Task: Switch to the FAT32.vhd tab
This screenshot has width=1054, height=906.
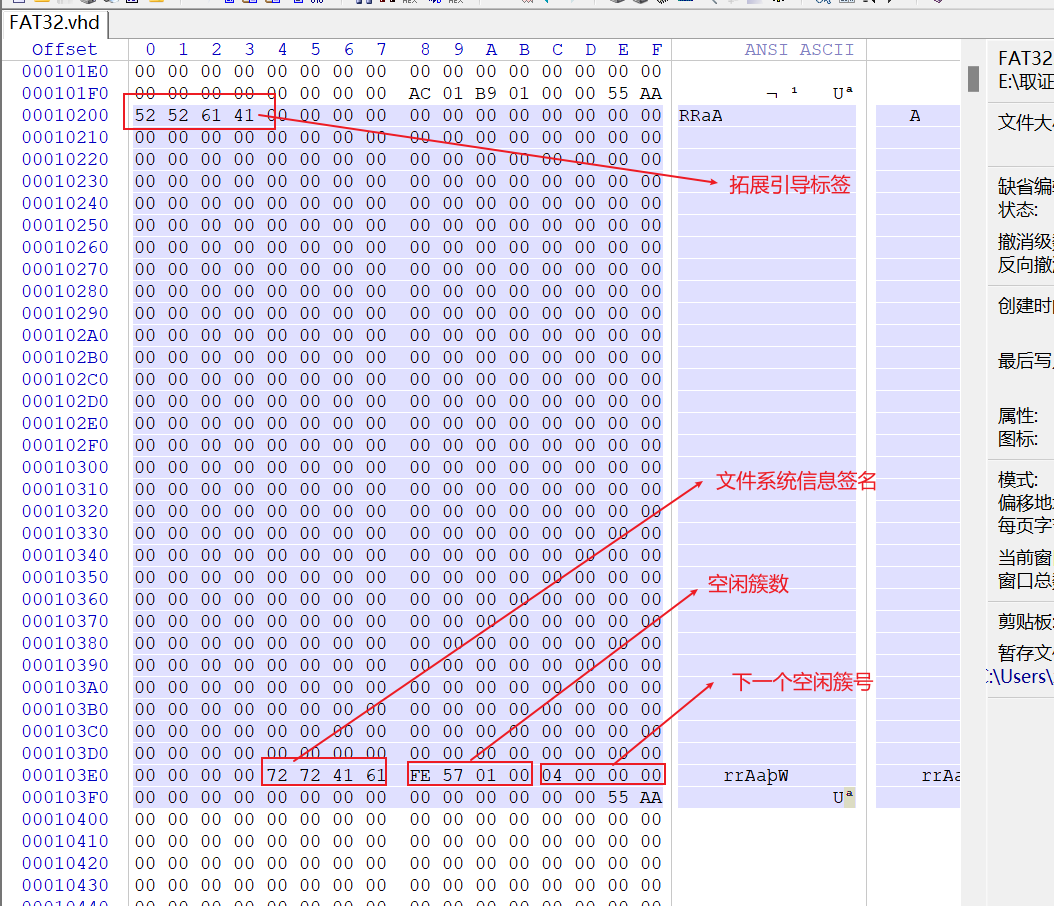Action: pos(55,22)
